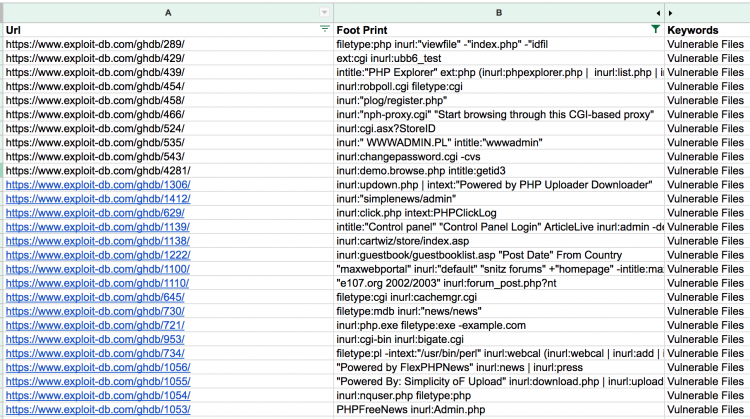This screenshot has height=419, width=750.
Task: Select cell with URL ghdb/4281/
Action: tap(168, 171)
